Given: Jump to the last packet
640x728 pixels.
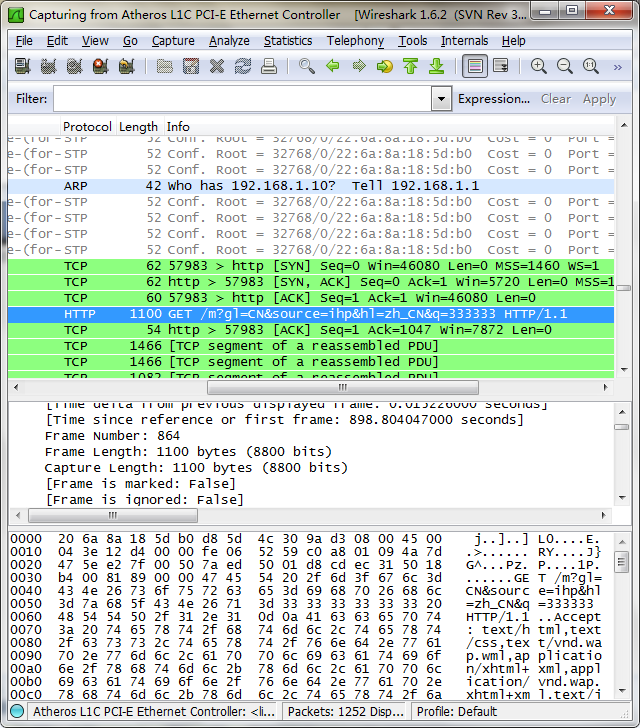Looking at the screenshot, I should click(437, 66).
